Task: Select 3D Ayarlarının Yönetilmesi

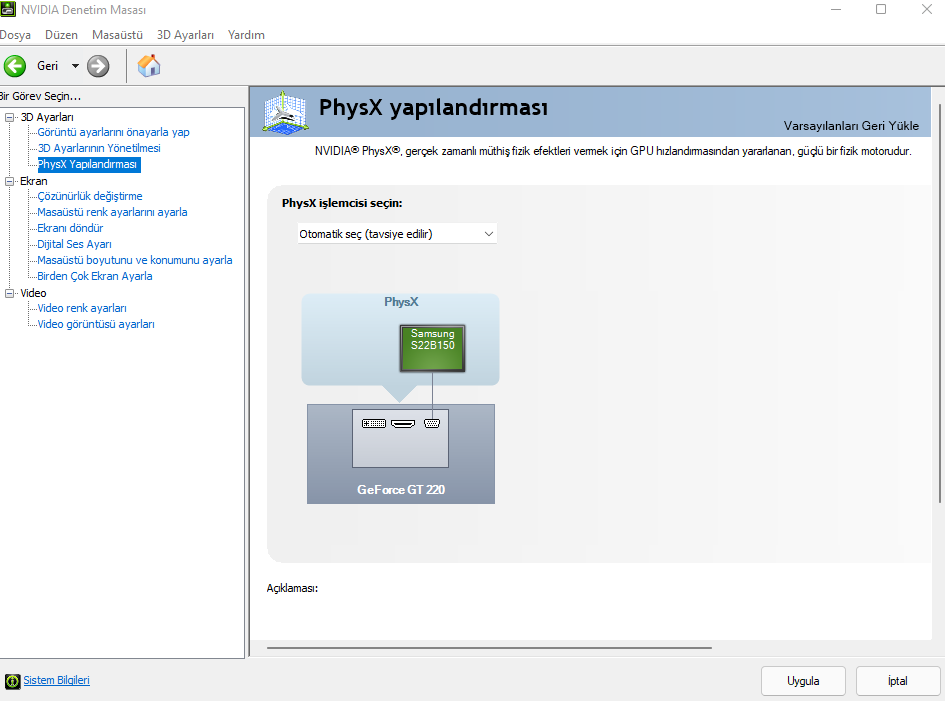Action: [x=99, y=148]
